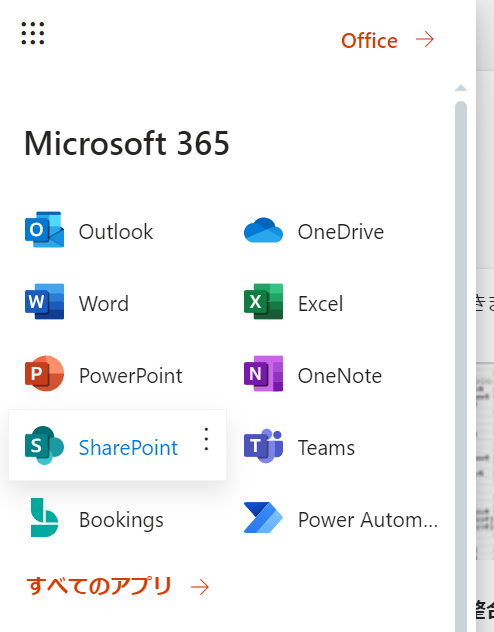Open the OneNote icon
494x632 pixels.
pos(263,373)
